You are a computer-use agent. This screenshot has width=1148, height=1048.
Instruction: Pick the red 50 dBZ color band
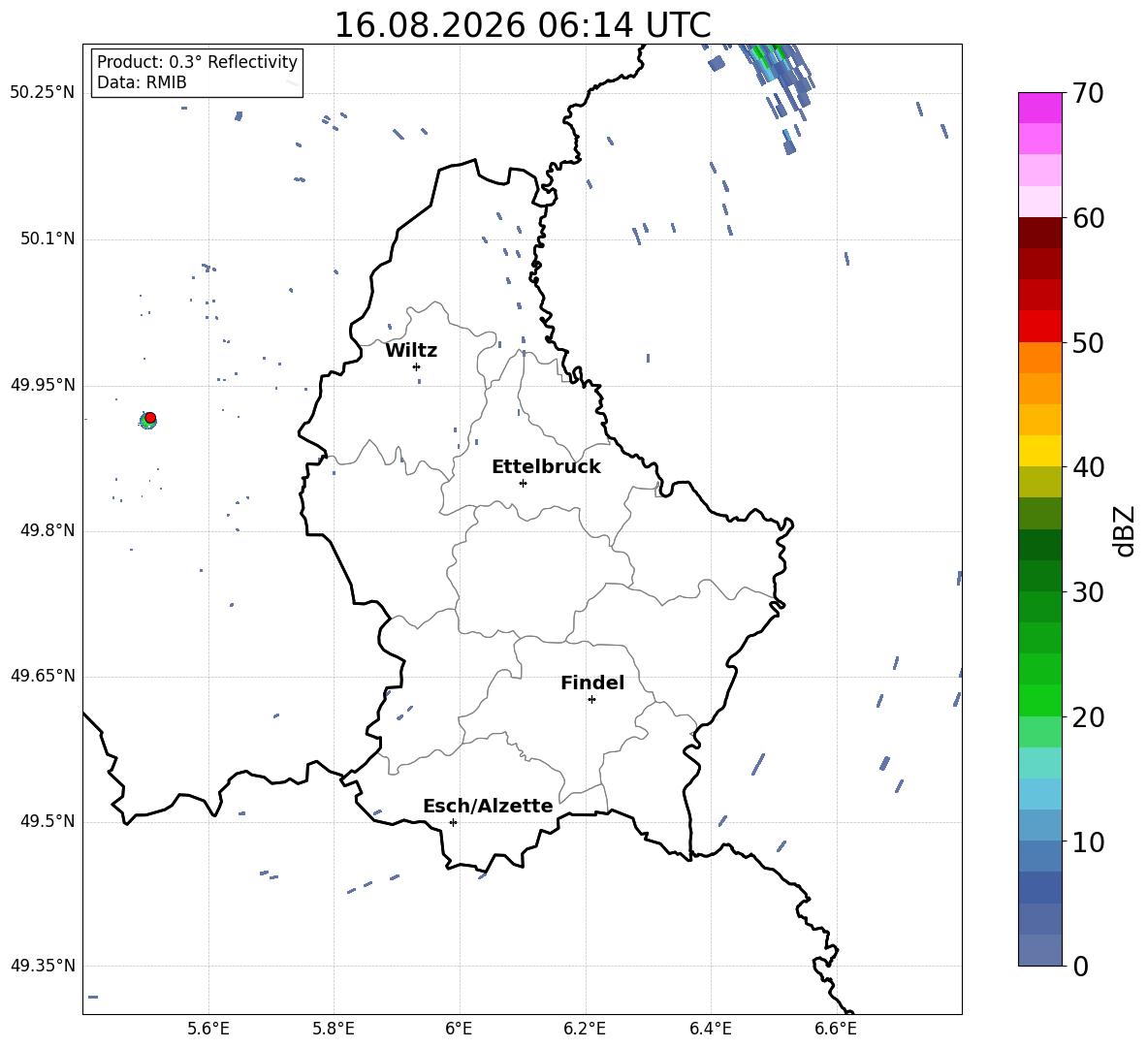(x=1039, y=327)
